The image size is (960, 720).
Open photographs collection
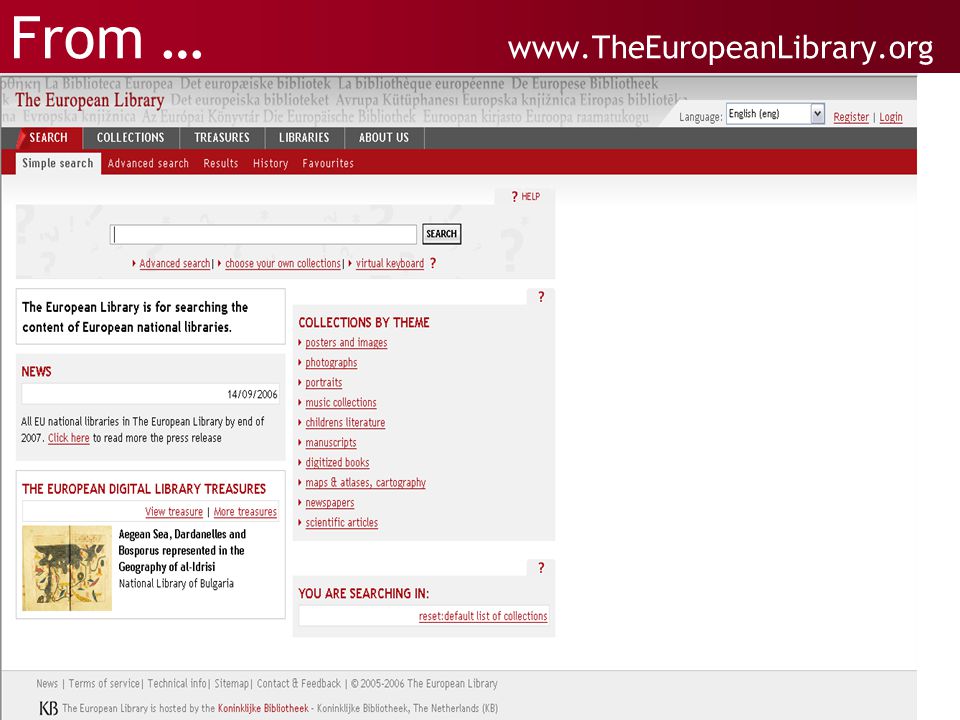[x=331, y=362]
